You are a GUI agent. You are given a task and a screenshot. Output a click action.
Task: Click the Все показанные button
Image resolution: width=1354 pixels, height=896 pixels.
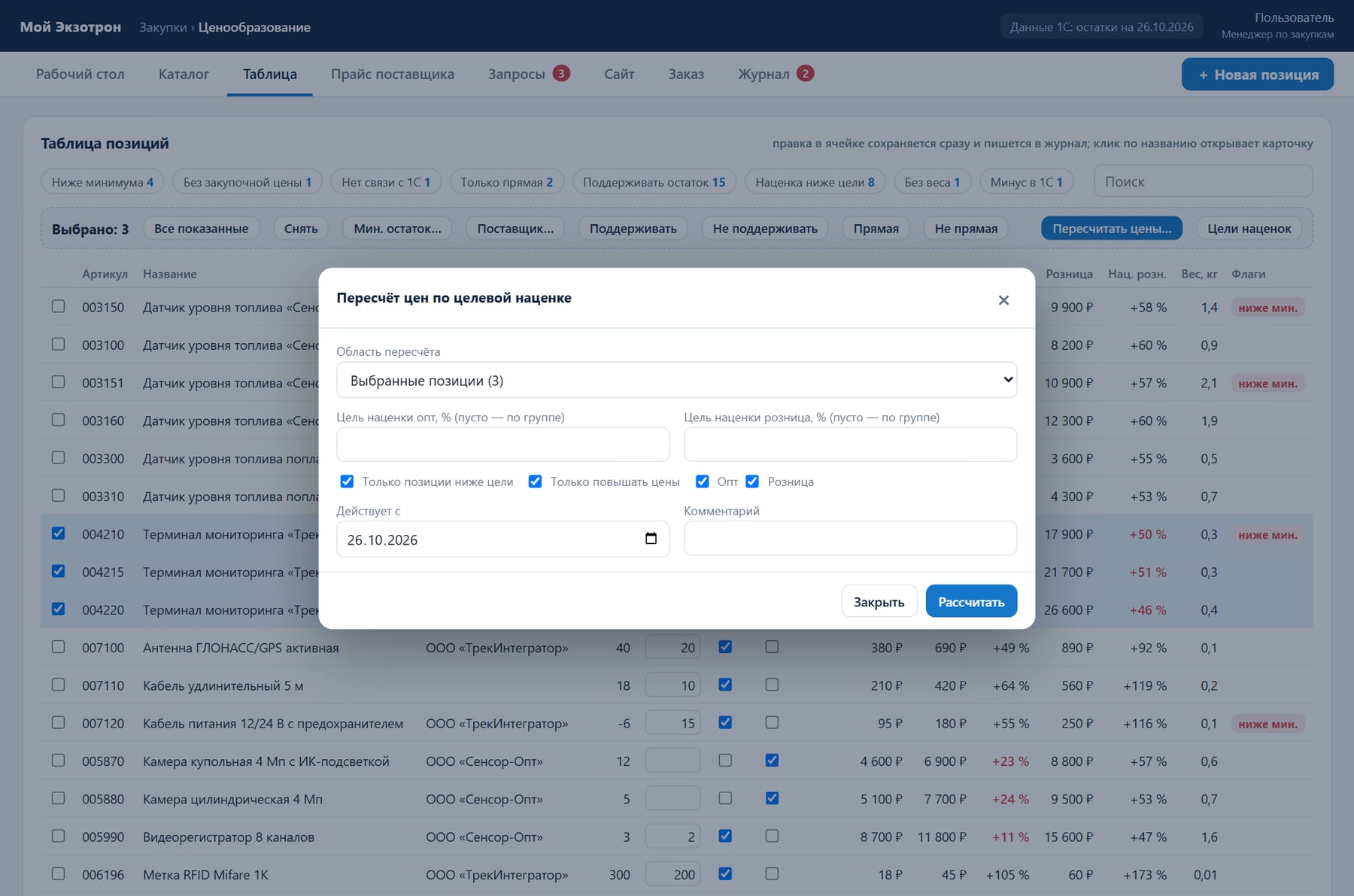pos(201,228)
